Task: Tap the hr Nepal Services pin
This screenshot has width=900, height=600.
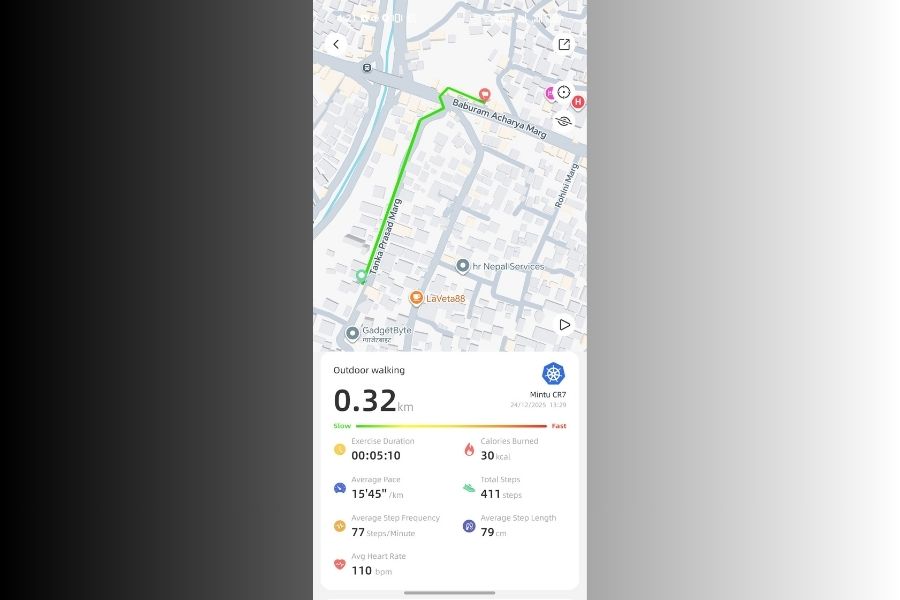Action: [x=463, y=266]
